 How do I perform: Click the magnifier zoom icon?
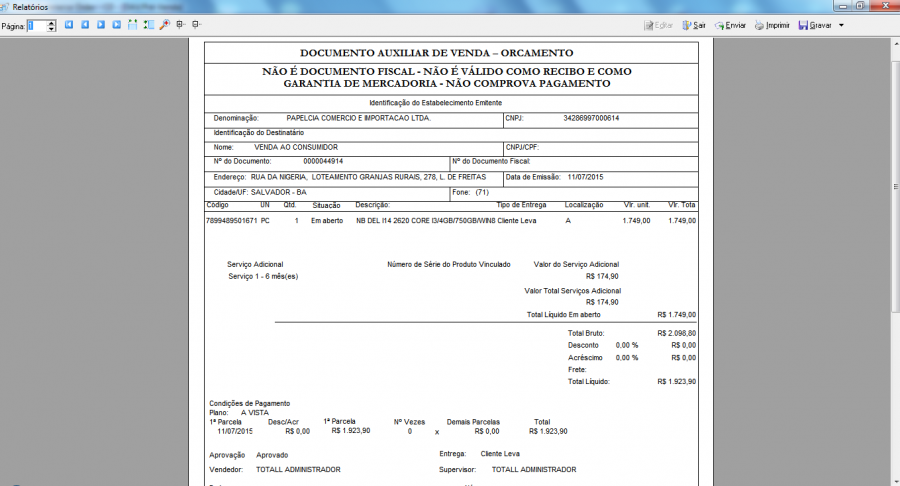point(164,25)
